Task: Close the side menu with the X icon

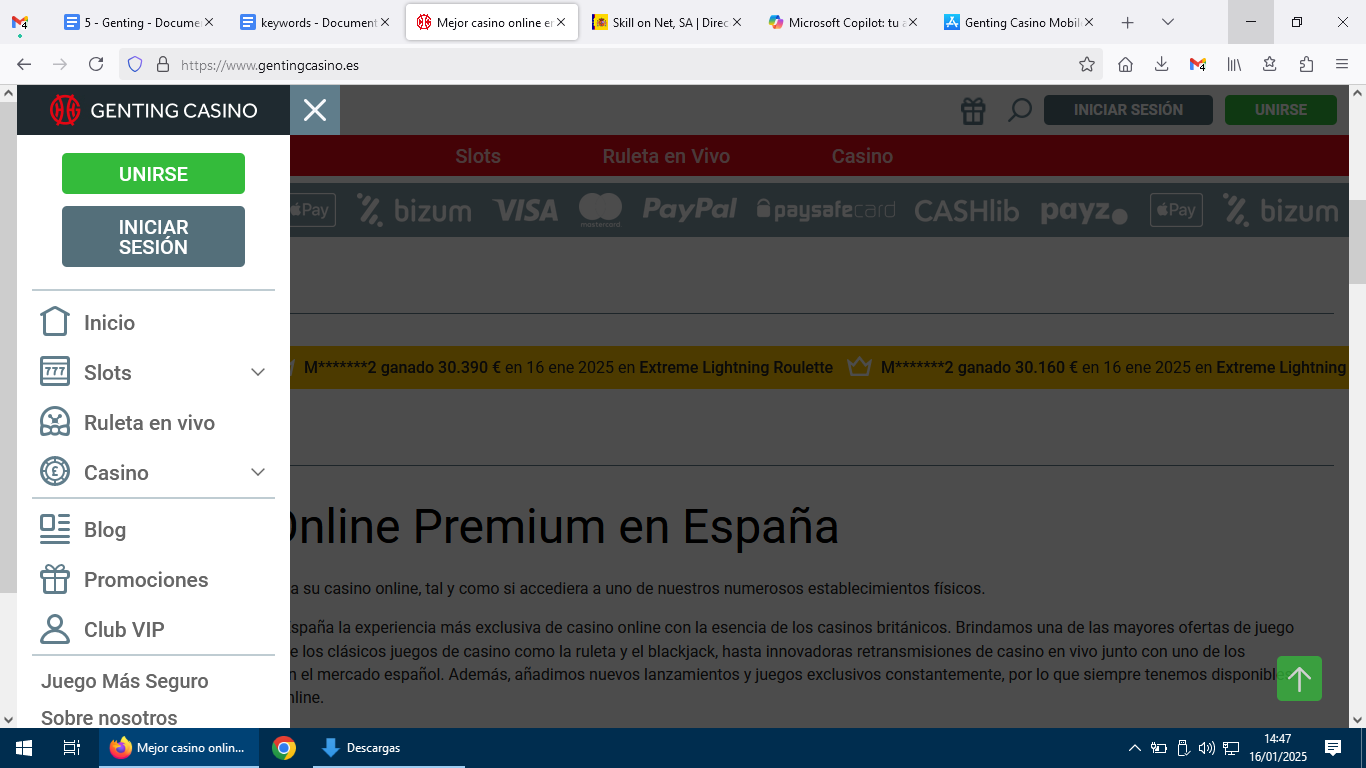Action: [315, 110]
